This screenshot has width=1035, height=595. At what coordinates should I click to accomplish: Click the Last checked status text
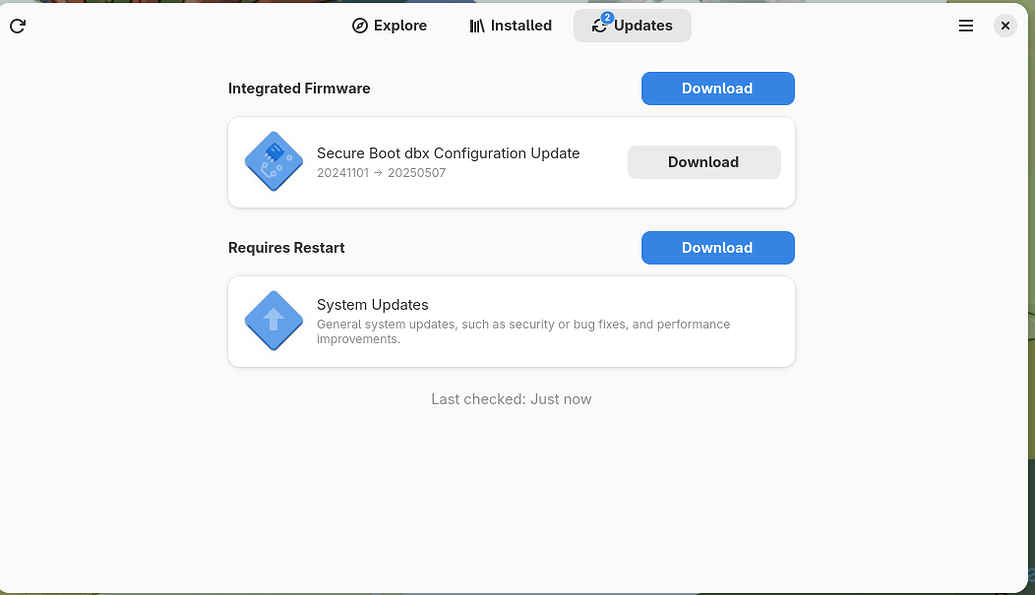[x=511, y=398]
